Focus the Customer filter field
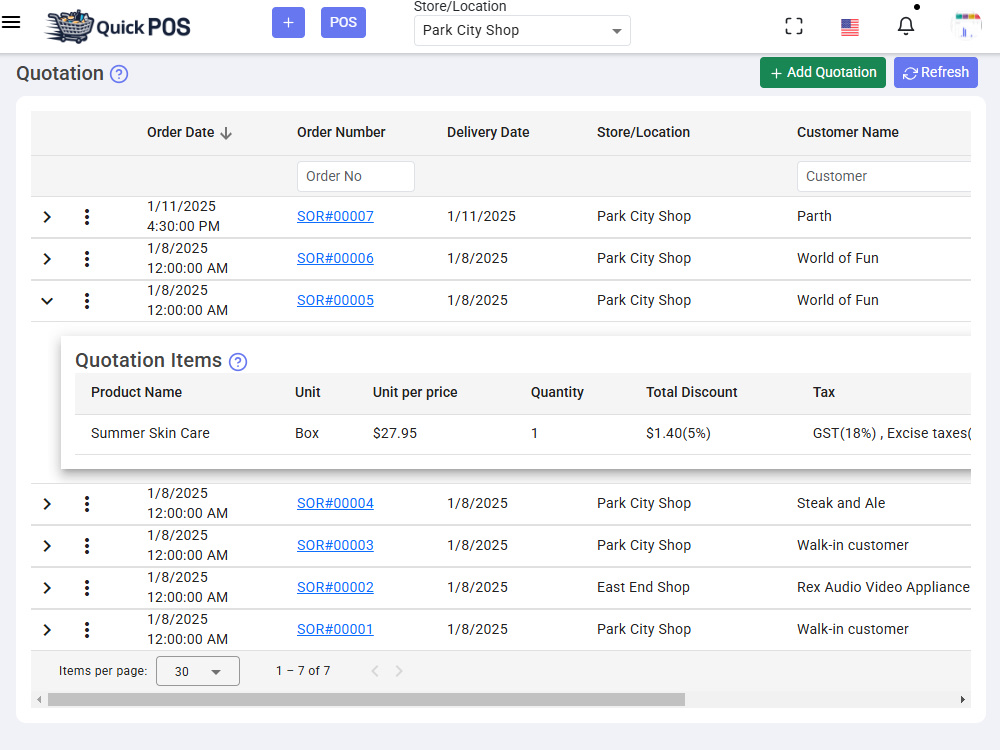Viewport: 1000px width, 750px height. [x=884, y=176]
